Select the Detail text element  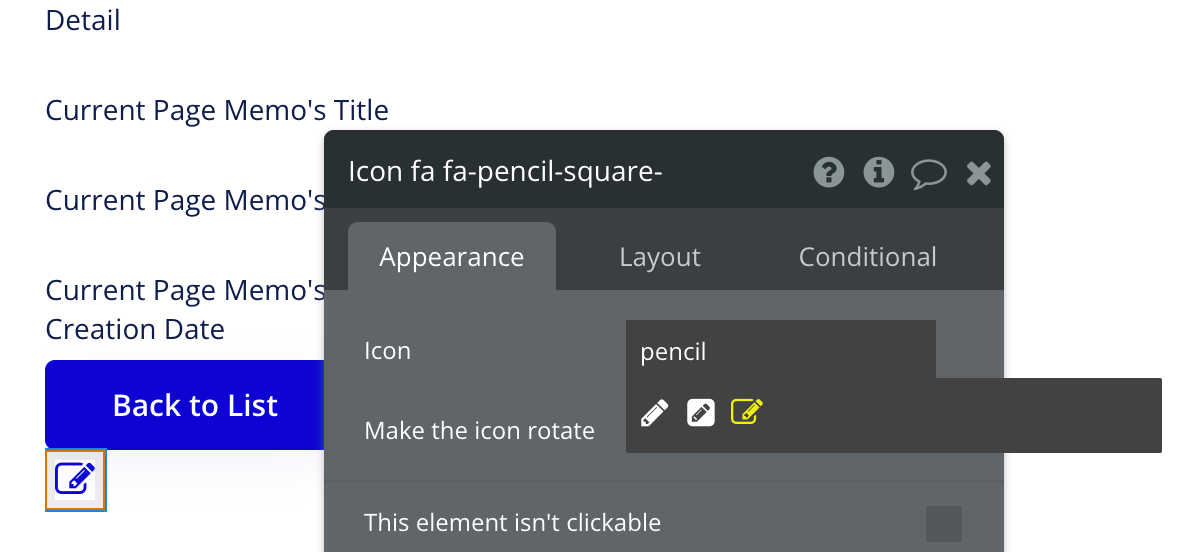[83, 20]
